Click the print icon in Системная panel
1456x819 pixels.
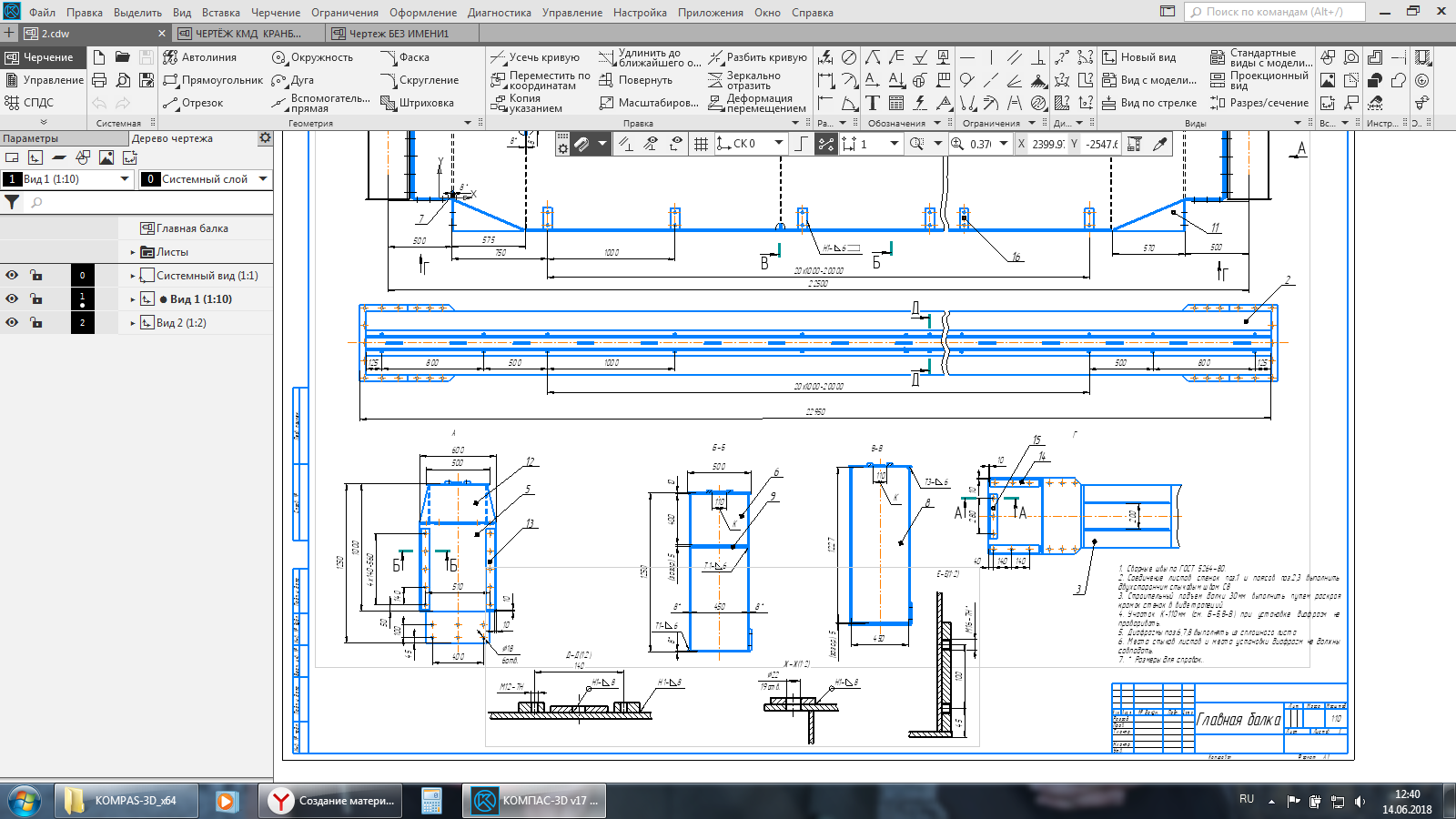99,80
